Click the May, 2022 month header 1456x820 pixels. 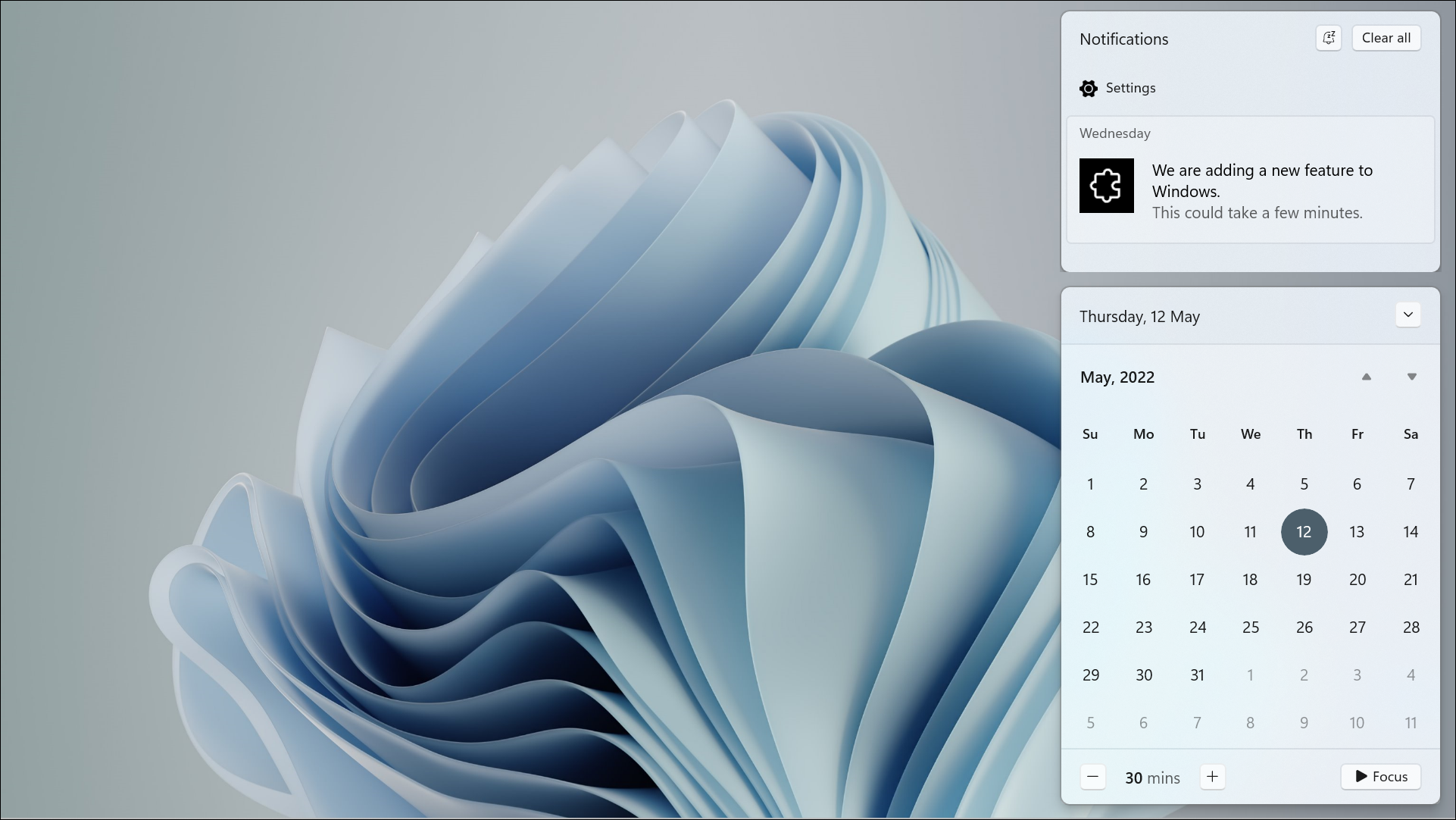tap(1117, 377)
